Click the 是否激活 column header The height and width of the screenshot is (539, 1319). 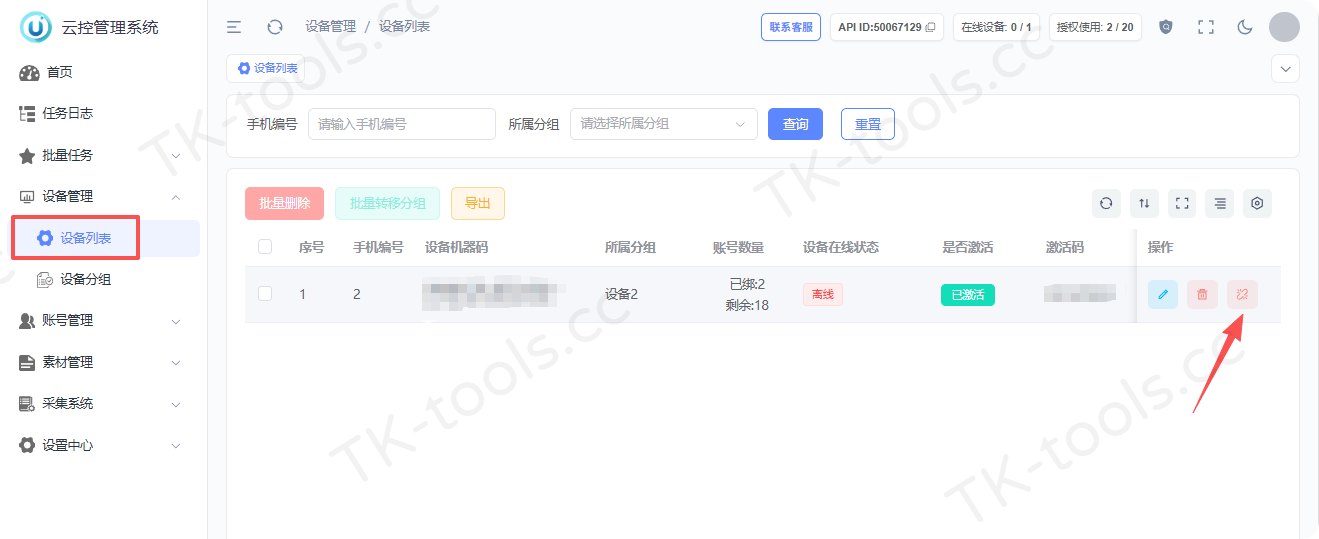[x=968, y=247]
